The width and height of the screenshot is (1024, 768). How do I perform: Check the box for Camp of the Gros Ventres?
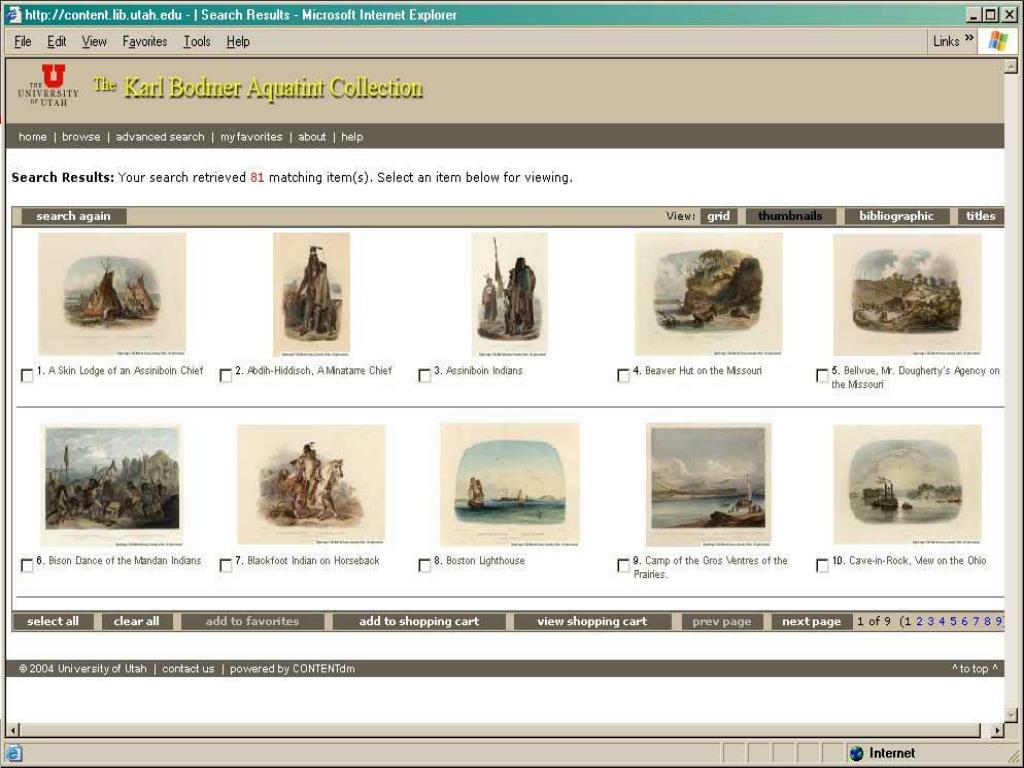624,566
